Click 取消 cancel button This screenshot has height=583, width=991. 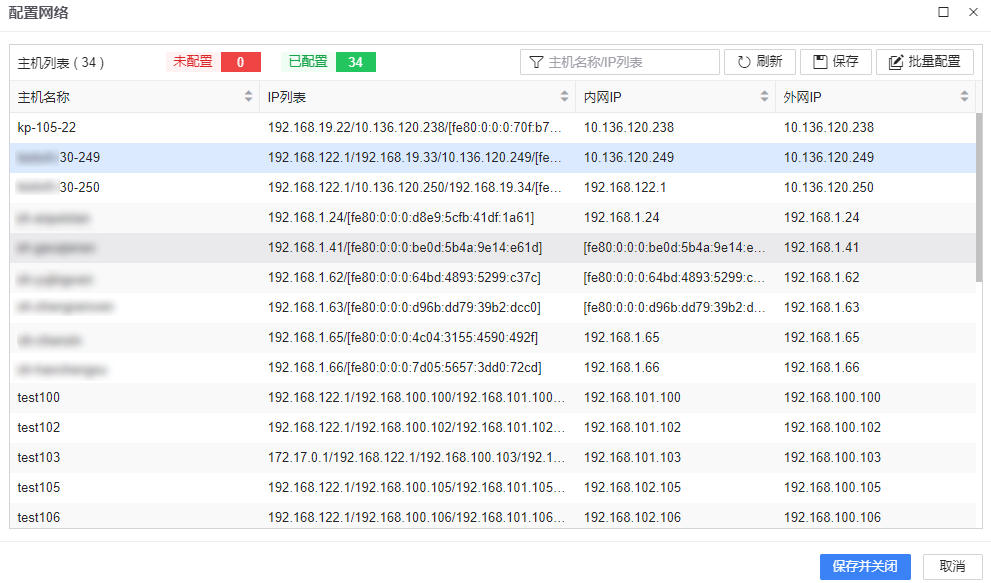(952, 567)
